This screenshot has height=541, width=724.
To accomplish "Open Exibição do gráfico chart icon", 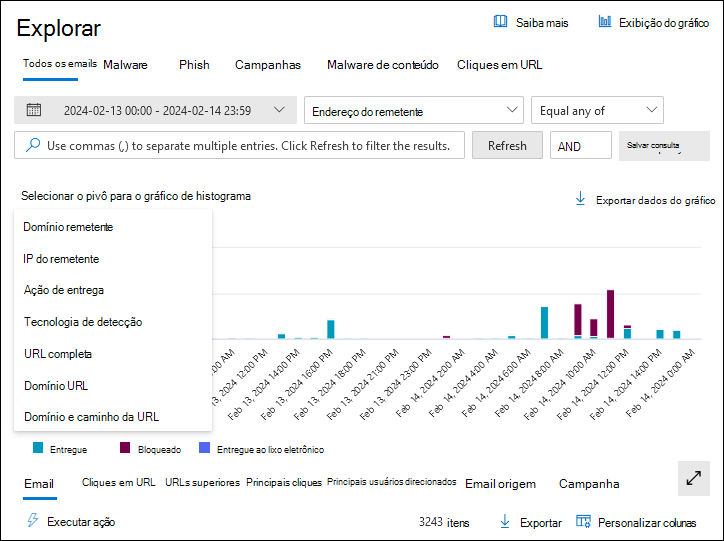I will click(x=605, y=22).
